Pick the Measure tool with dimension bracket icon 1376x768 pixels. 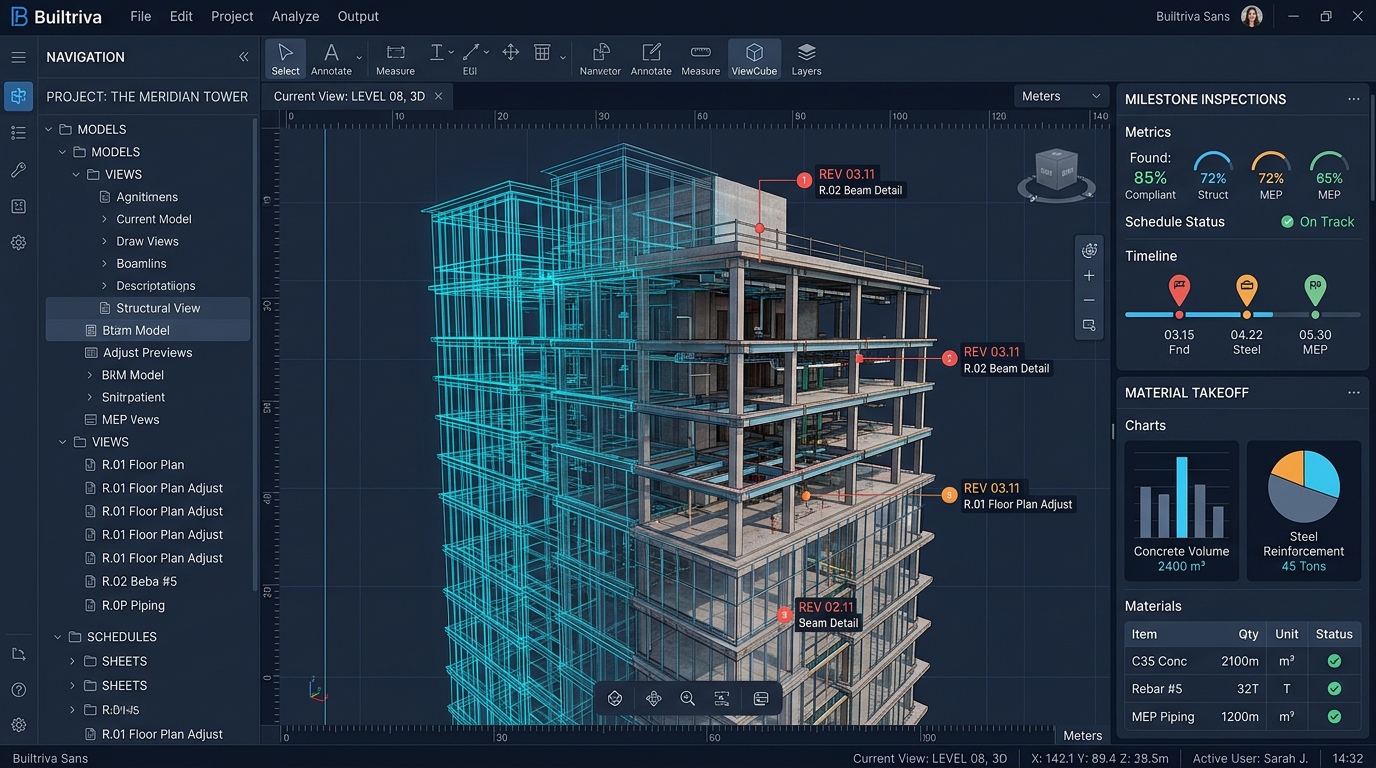[x=395, y=59]
